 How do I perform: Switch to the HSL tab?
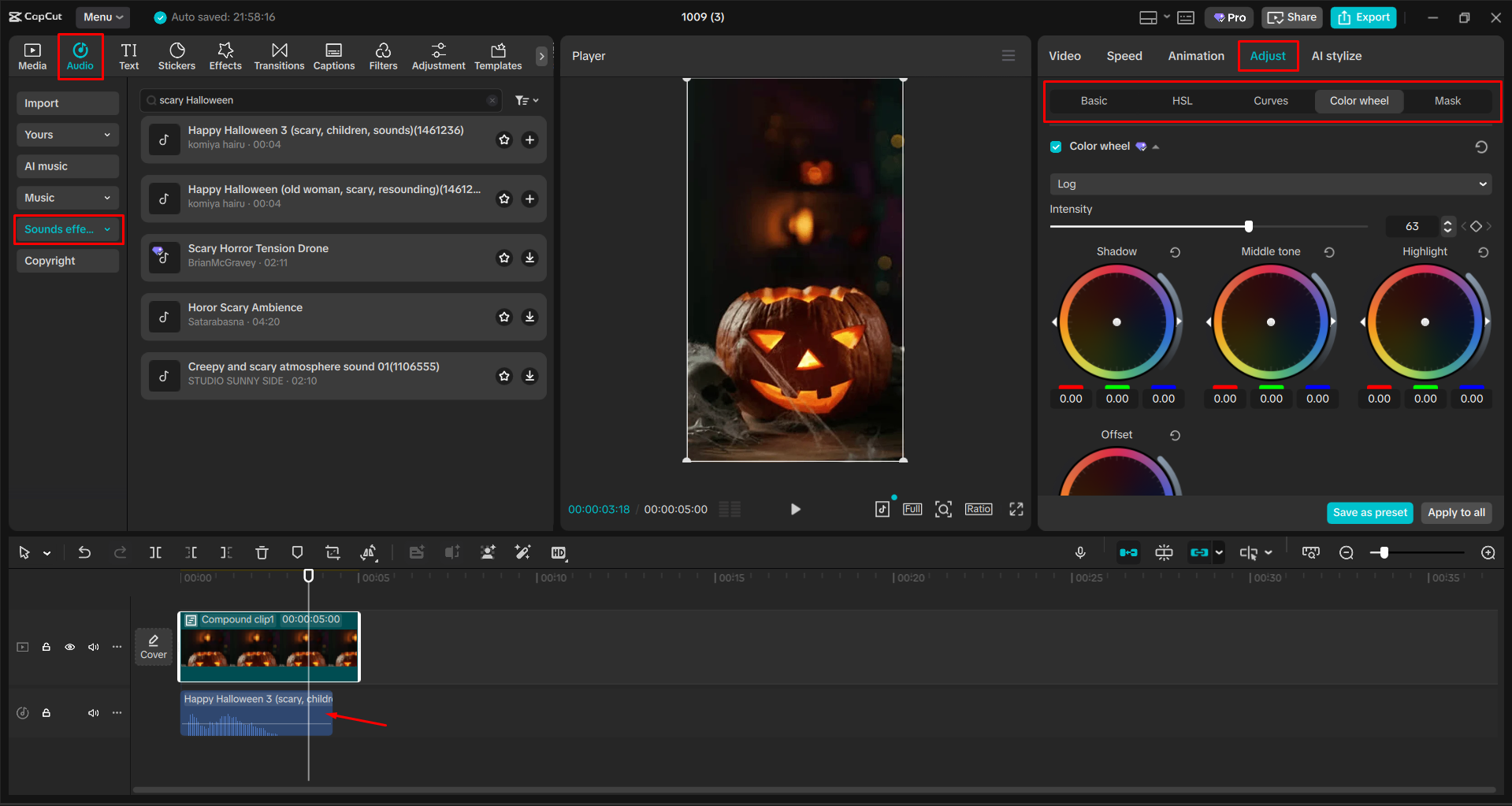coord(1182,100)
